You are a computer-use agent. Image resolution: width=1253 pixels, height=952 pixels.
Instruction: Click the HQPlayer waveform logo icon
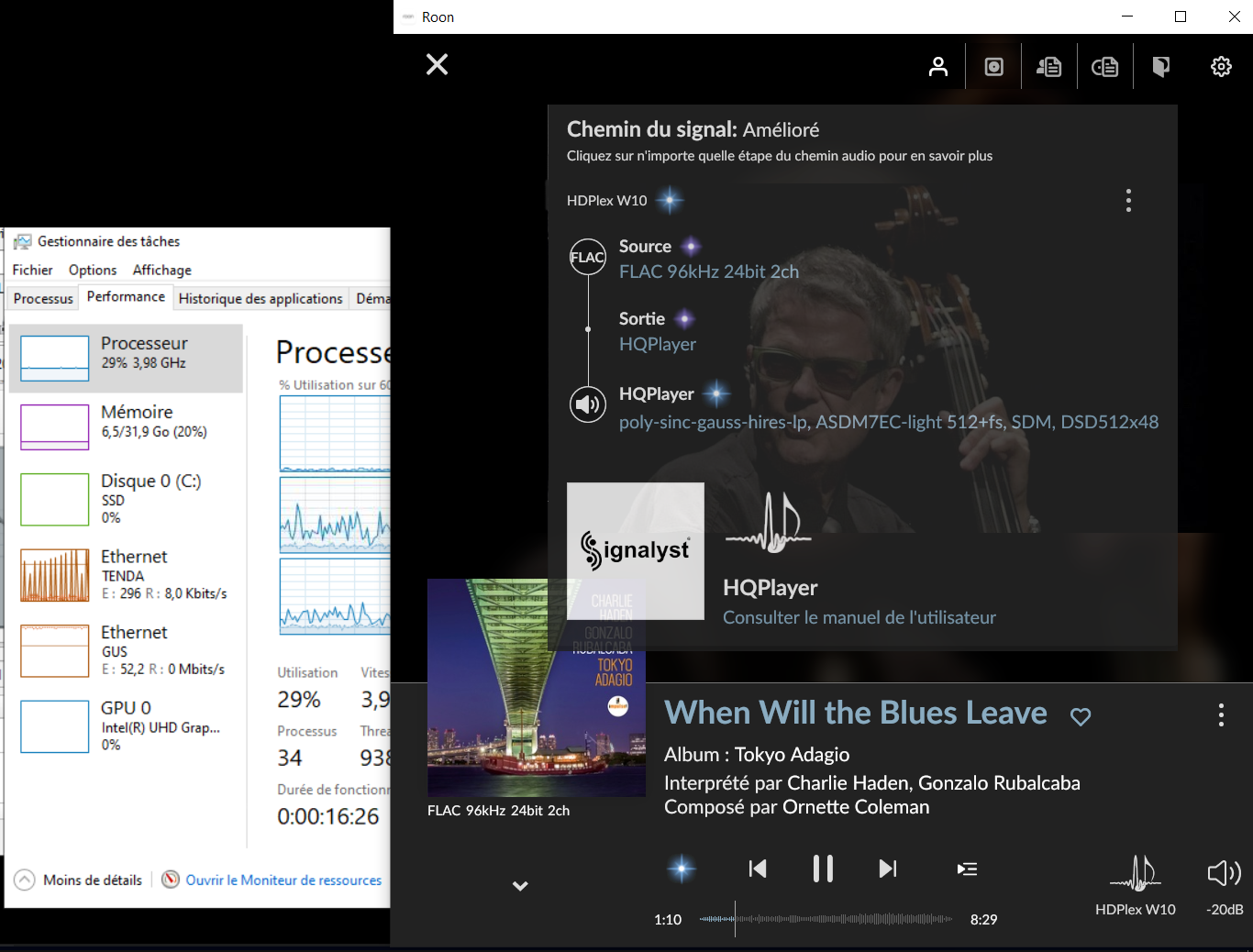click(x=769, y=523)
